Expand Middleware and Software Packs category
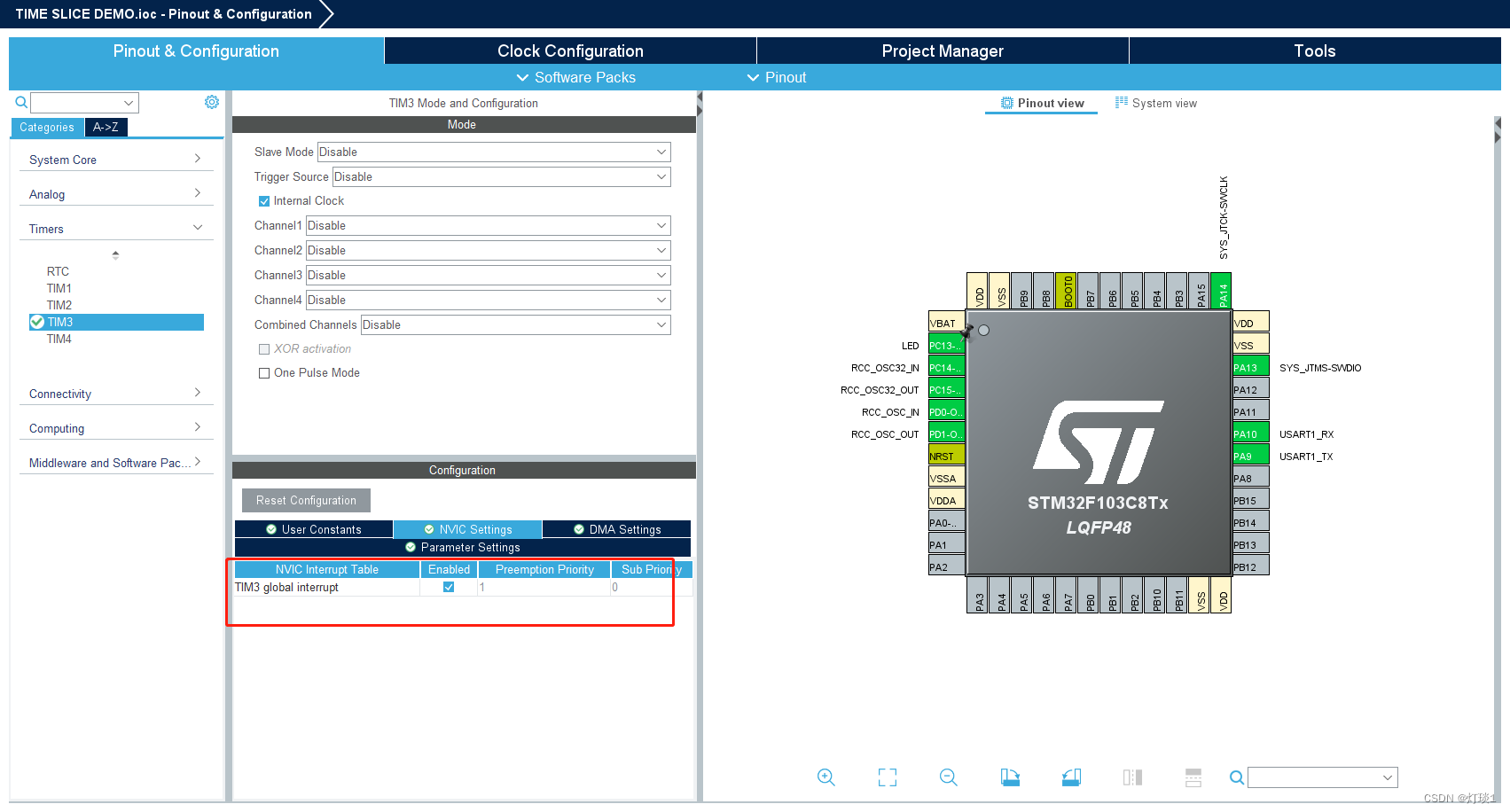Screen dimensions: 1510x812 (x=115, y=463)
